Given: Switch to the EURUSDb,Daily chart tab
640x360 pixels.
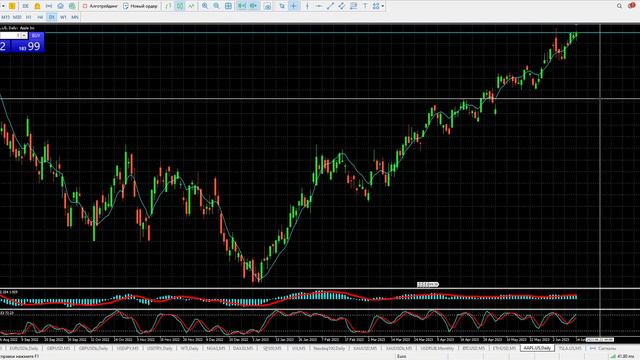Looking at the screenshot, I should (24, 348).
